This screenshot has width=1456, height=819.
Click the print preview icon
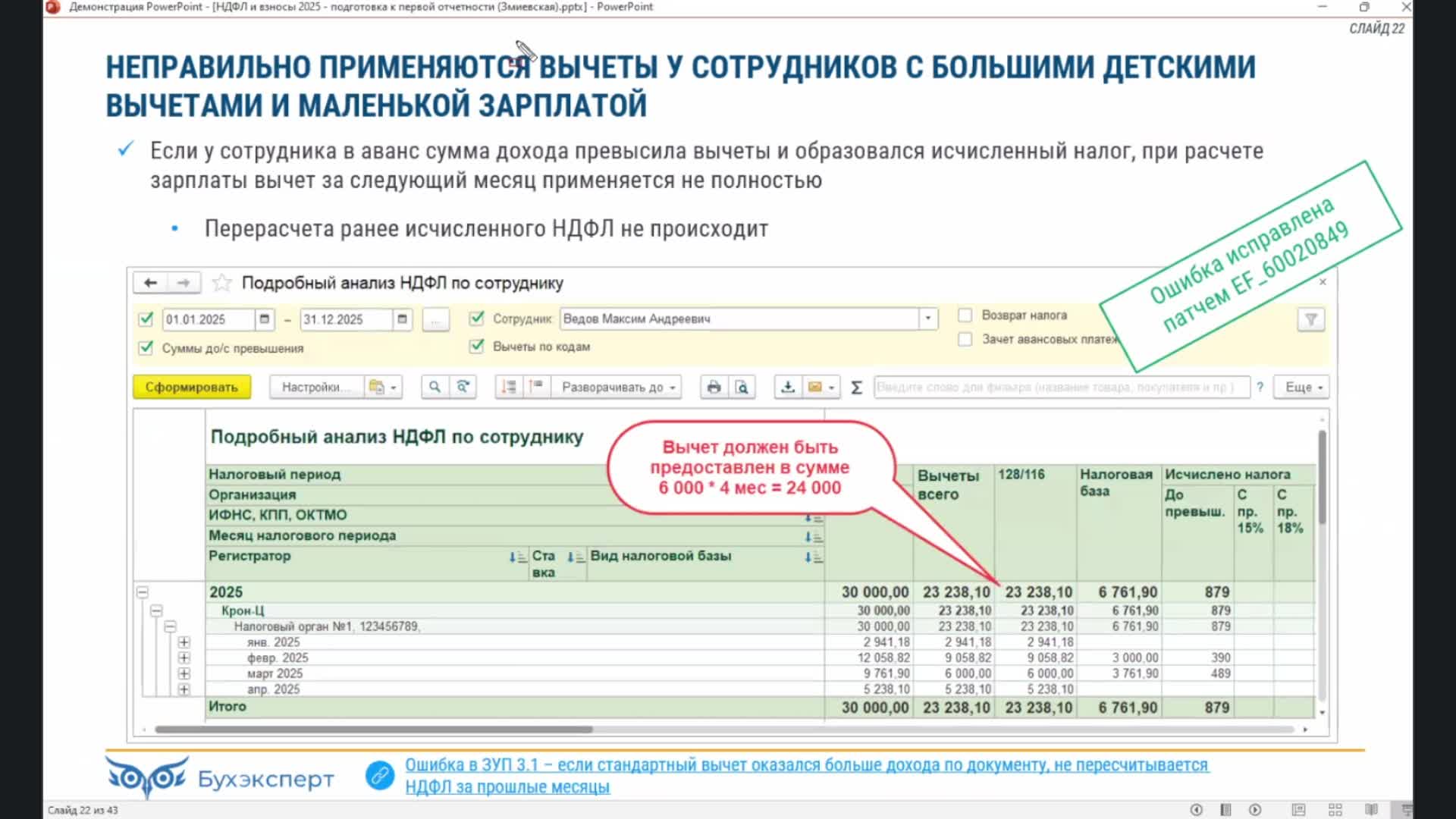click(742, 387)
